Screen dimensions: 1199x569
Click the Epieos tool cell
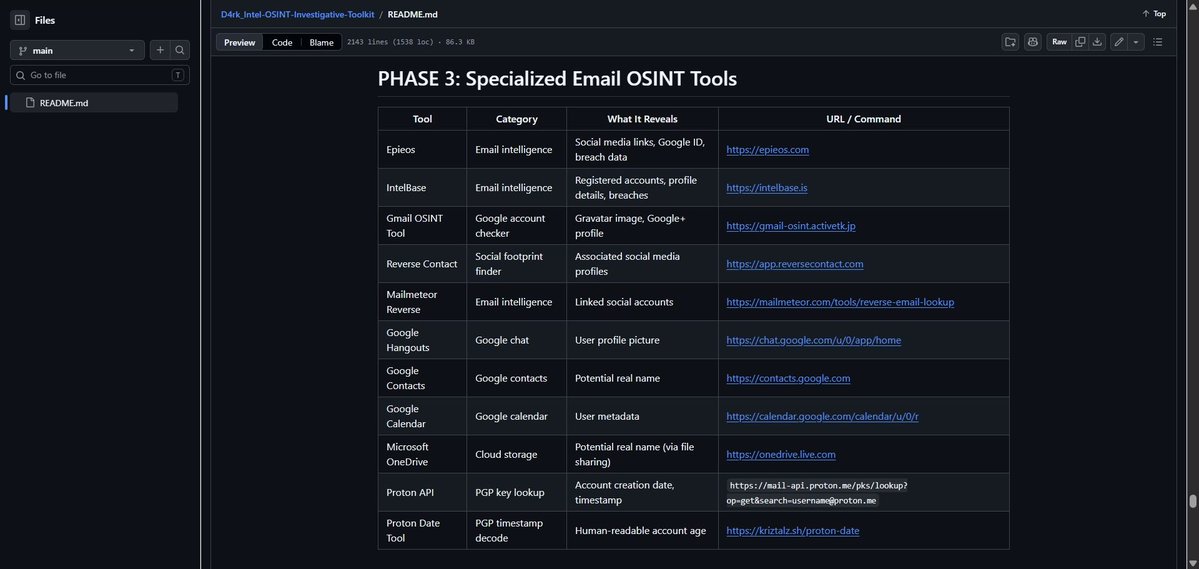422,150
